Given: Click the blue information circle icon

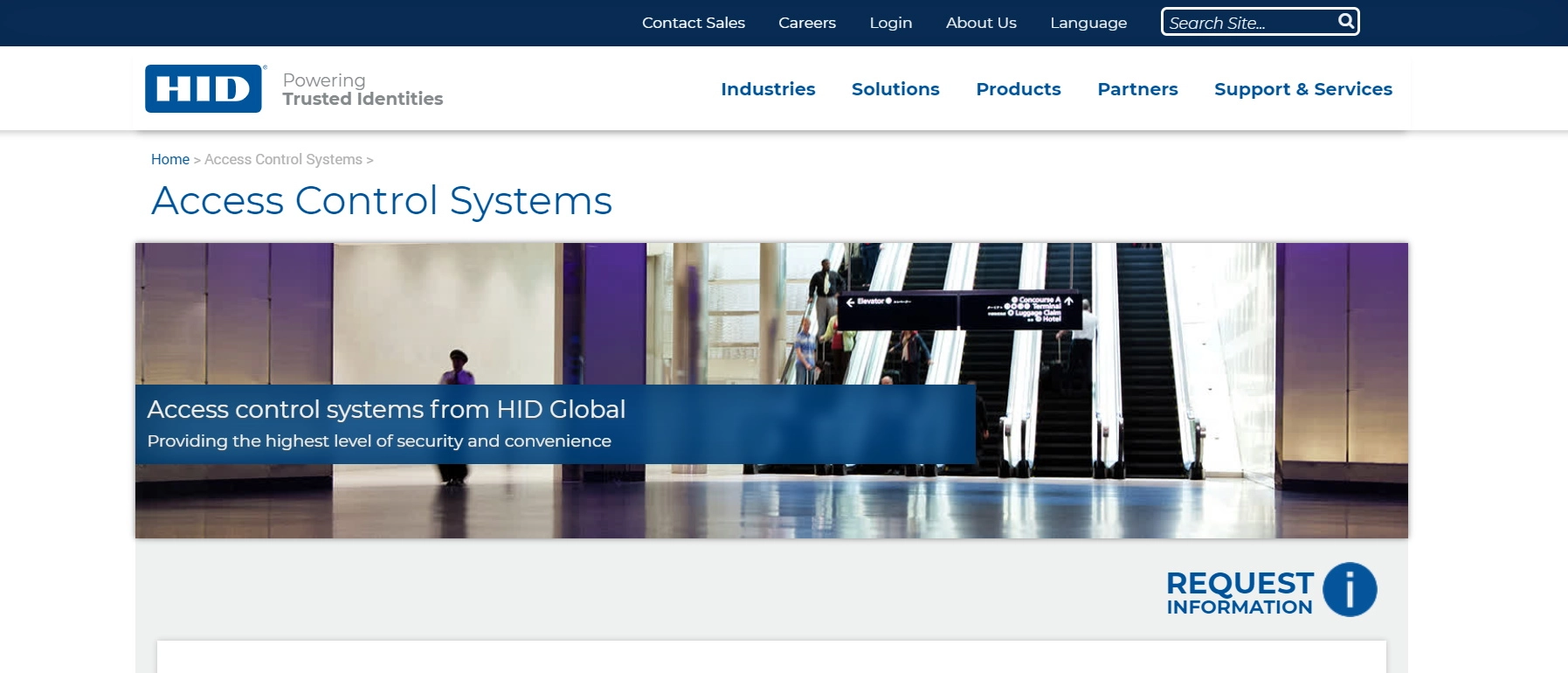Looking at the screenshot, I should [1350, 589].
